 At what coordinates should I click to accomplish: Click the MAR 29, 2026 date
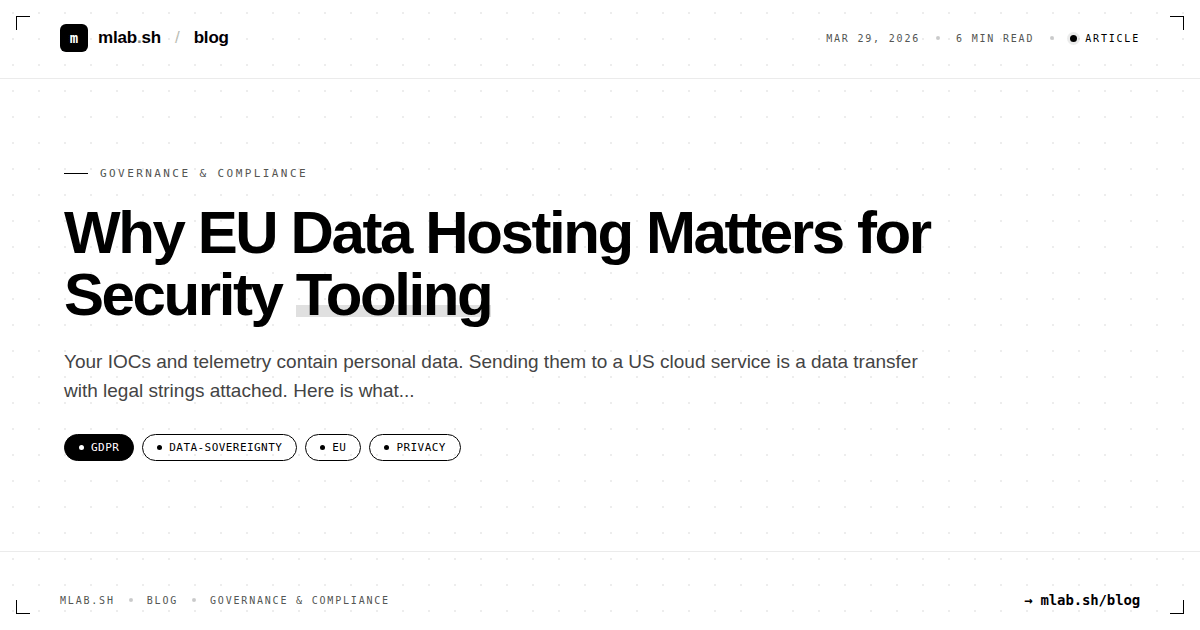pyautogui.click(x=872, y=38)
